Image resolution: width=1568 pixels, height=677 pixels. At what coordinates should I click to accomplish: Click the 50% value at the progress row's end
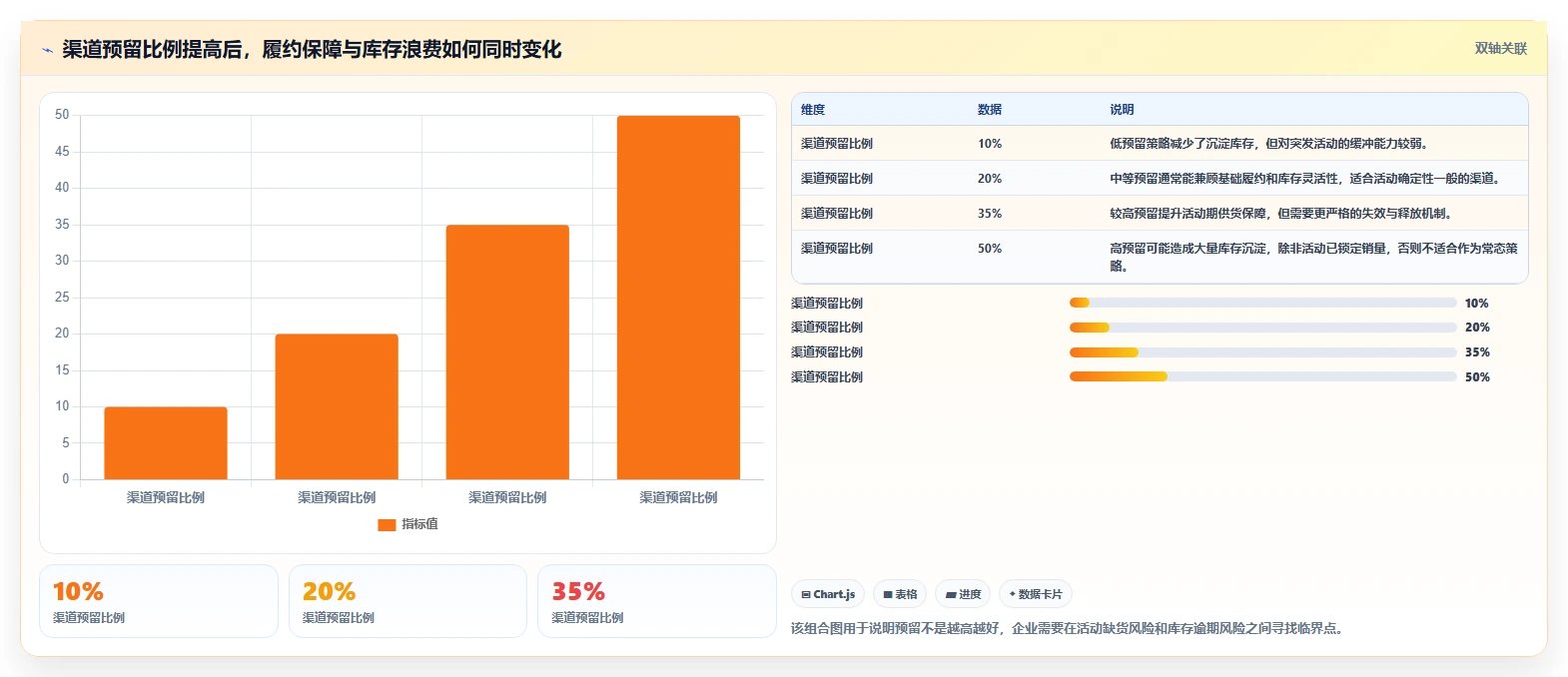[1477, 377]
